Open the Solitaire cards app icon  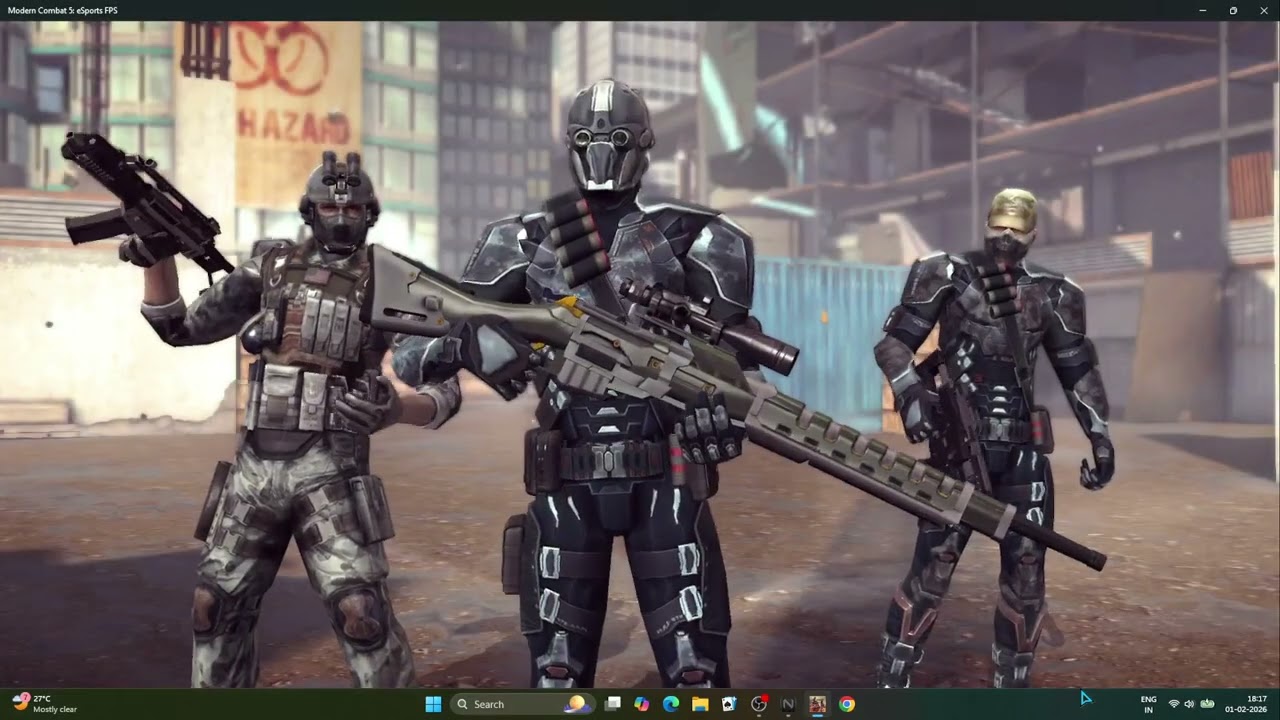point(729,704)
